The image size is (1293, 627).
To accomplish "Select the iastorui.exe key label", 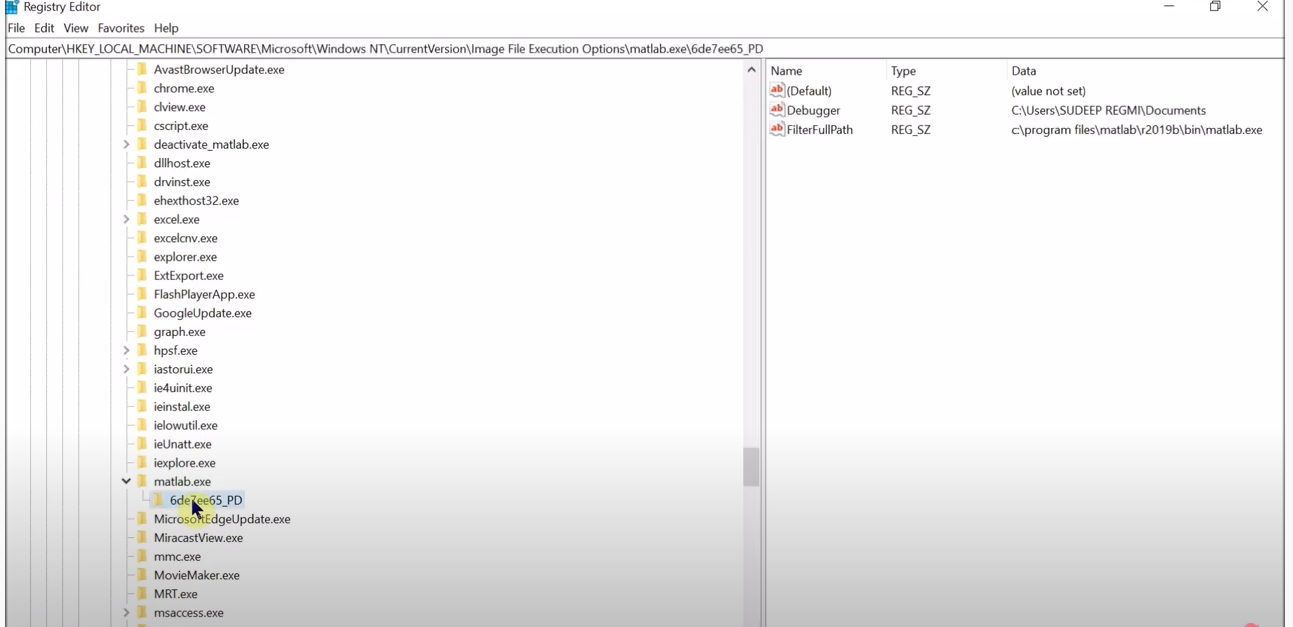I will pos(183,370).
